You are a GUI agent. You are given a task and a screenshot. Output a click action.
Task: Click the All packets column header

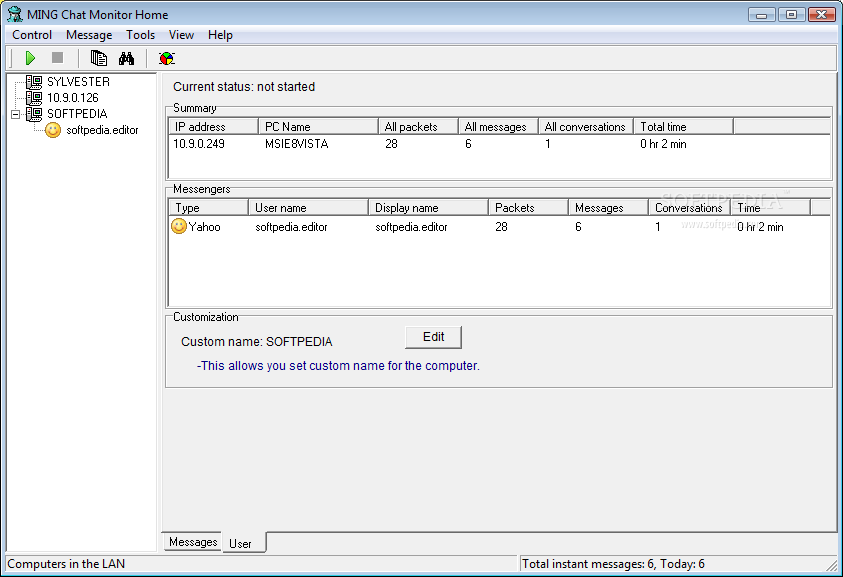click(x=418, y=127)
